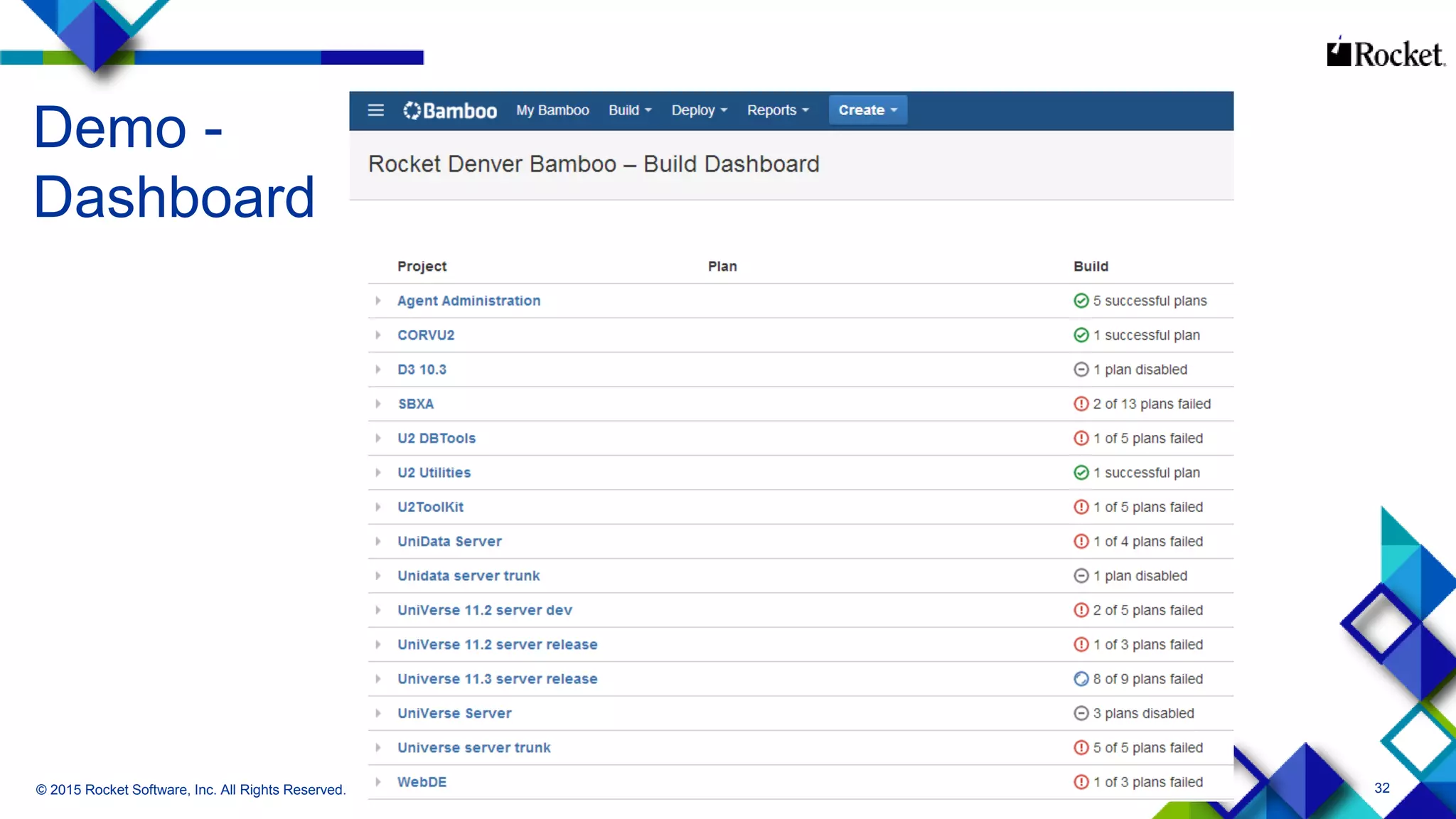This screenshot has height=819, width=1456.
Task: Open the Universe server trunk link
Action: (x=474, y=747)
